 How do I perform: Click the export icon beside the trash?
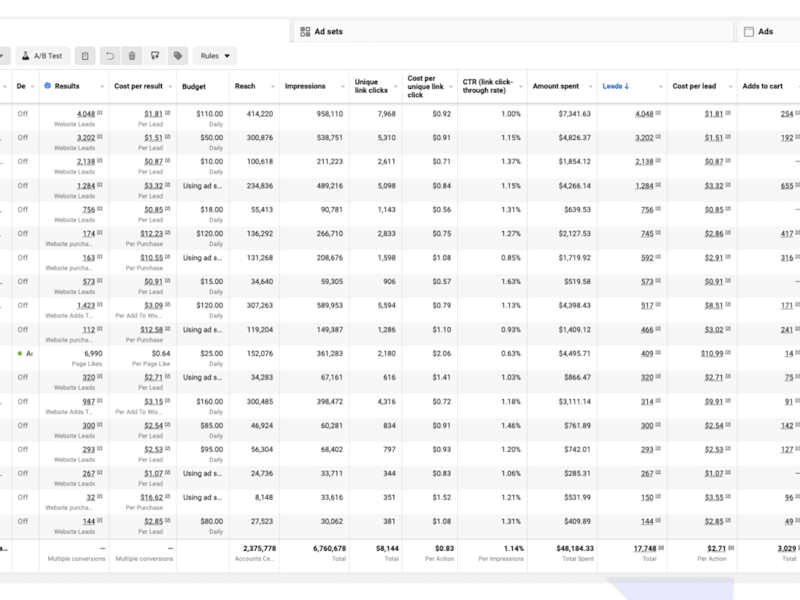point(155,56)
